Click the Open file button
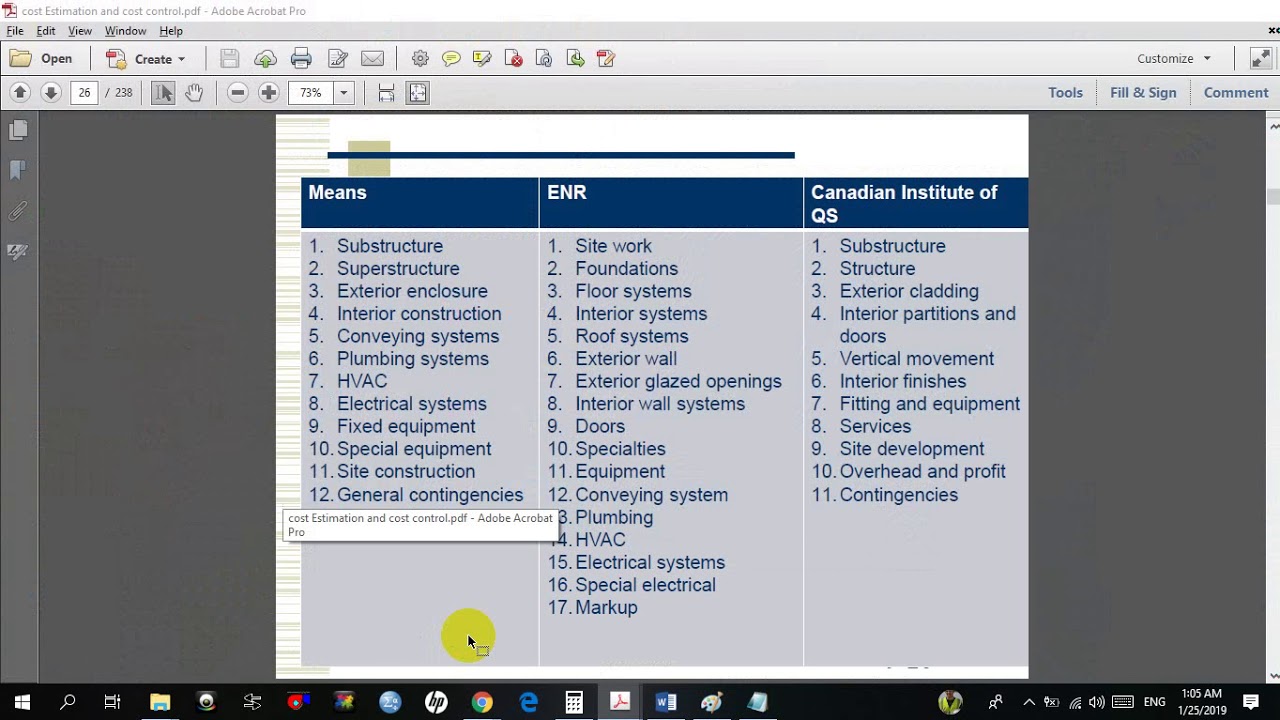The width and height of the screenshot is (1280, 720). click(42, 59)
